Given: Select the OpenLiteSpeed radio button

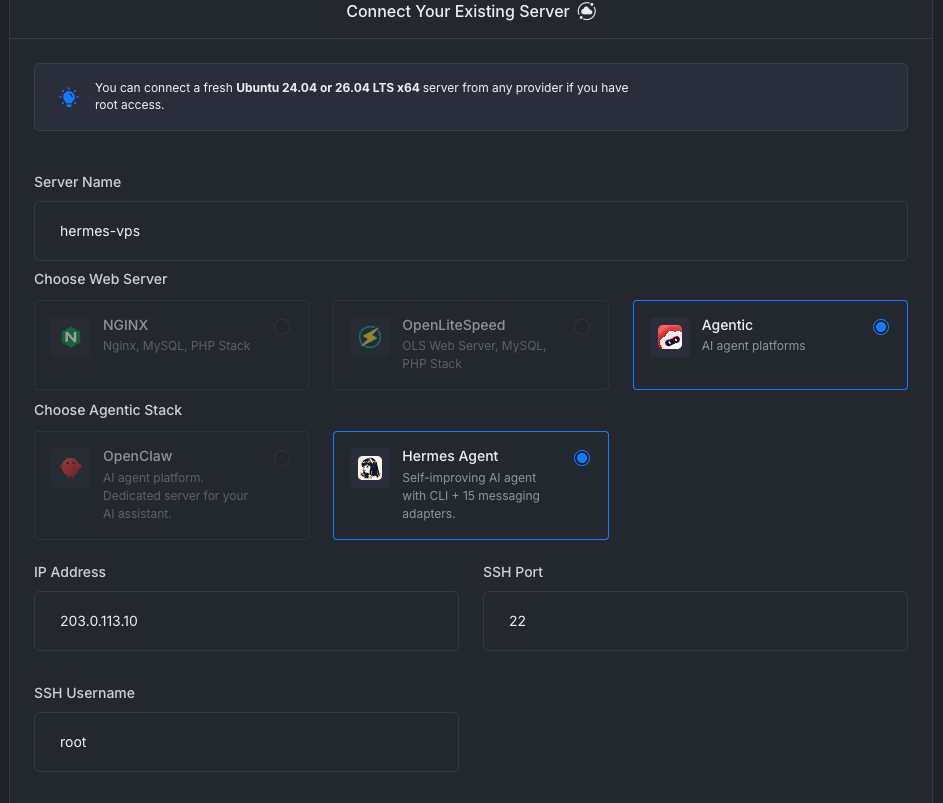Looking at the screenshot, I should tap(582, 327).
